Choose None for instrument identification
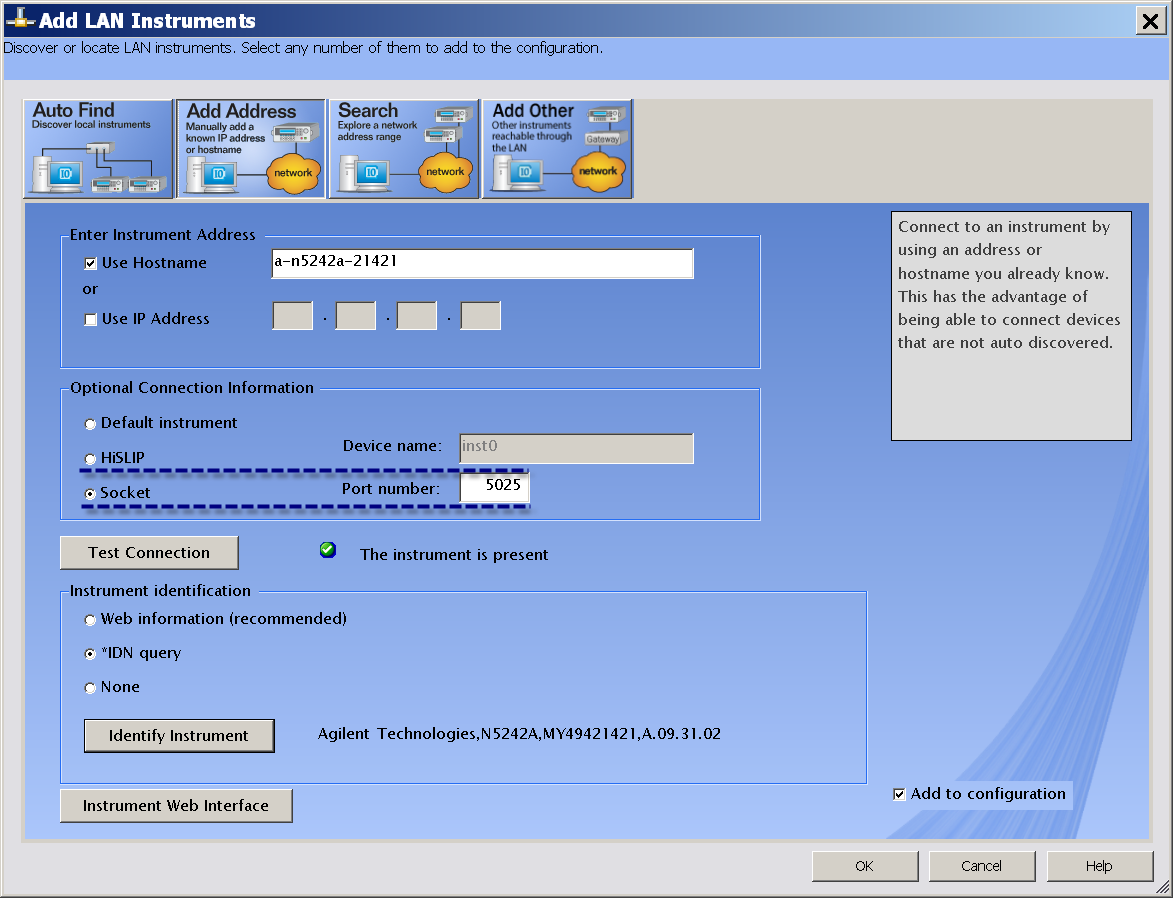The height and width of the screenshot is (898, 1173). (x=91, y=688)
